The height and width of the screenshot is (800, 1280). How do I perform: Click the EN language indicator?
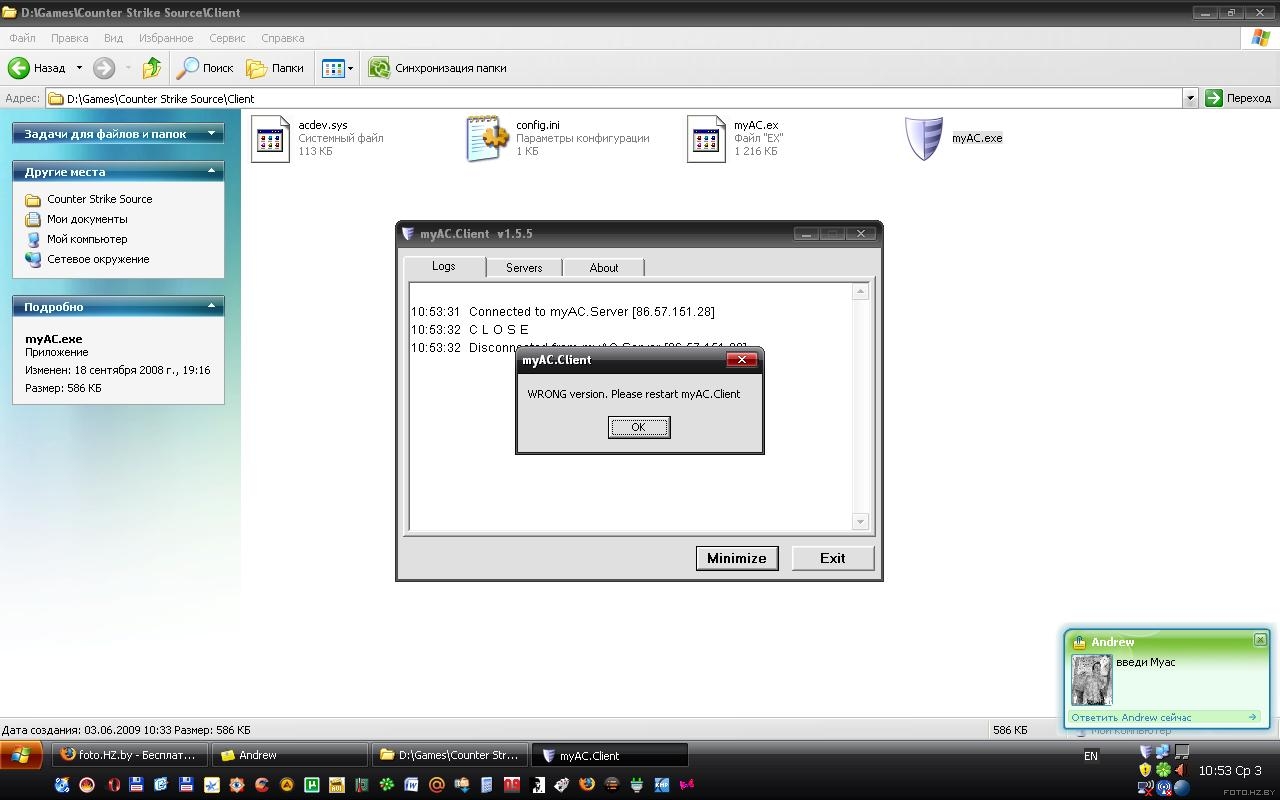tap(1091, 756)
